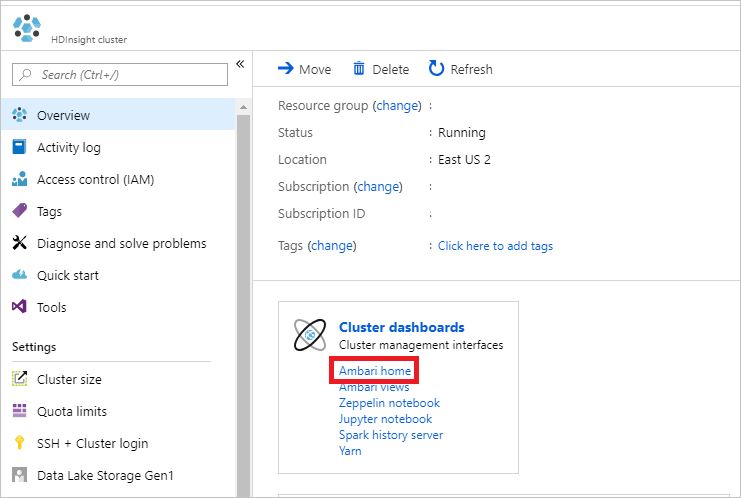Click the sidebar scrollbar up arrow

click(243, 107)
